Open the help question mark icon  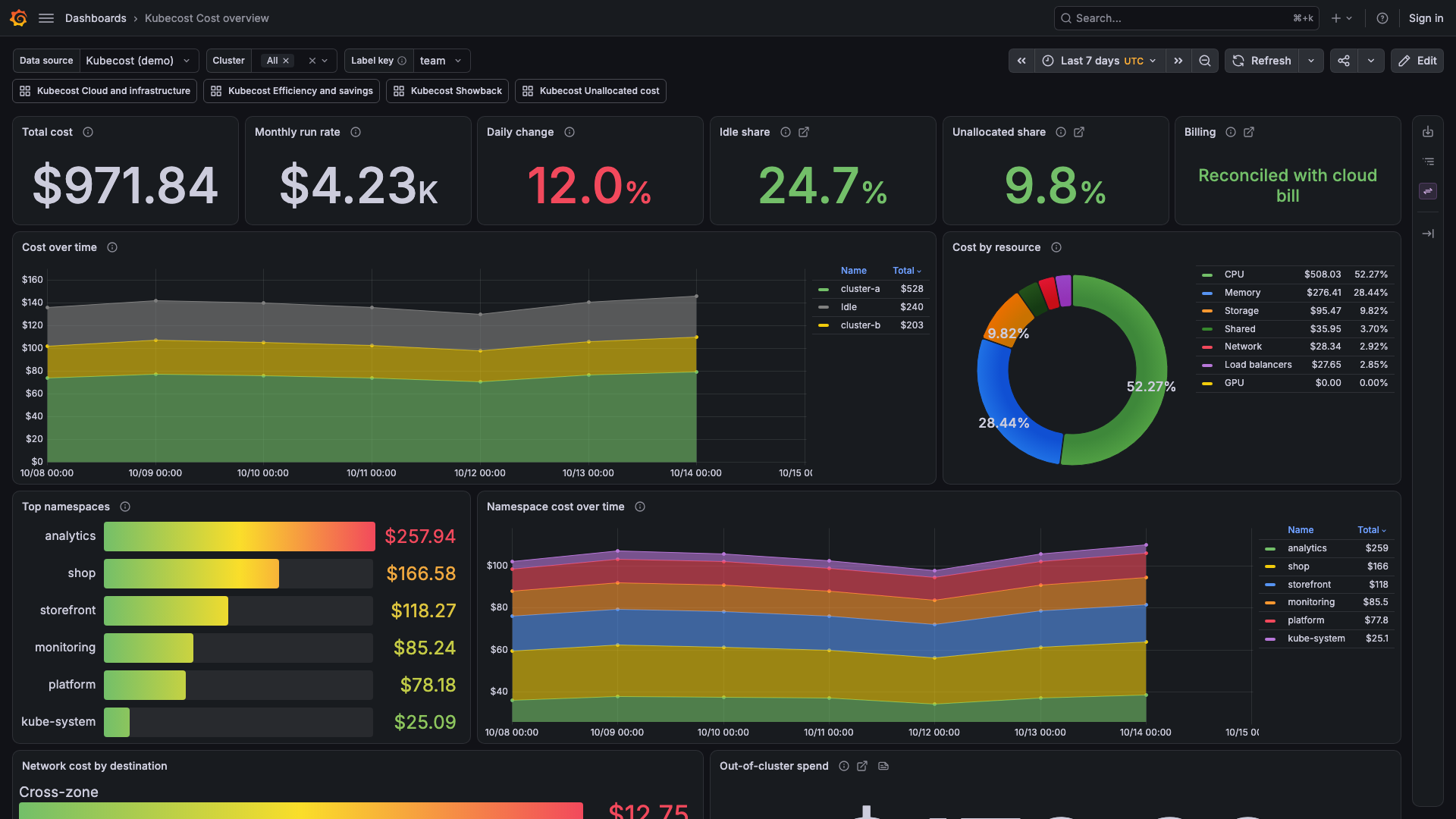(1382, 18)
